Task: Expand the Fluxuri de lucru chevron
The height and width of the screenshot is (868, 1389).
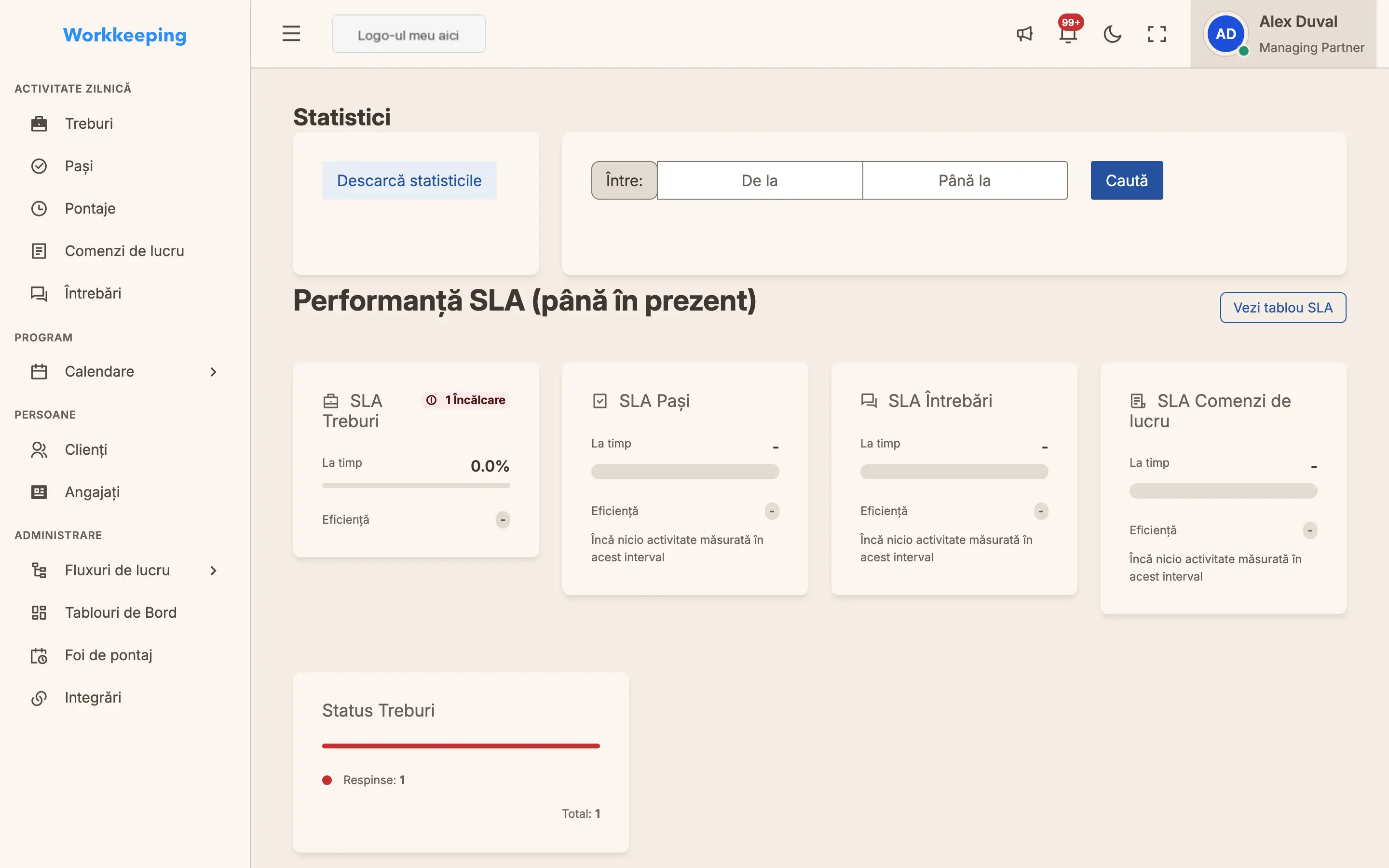Action: pyautogui.click(x=213, y=570)
